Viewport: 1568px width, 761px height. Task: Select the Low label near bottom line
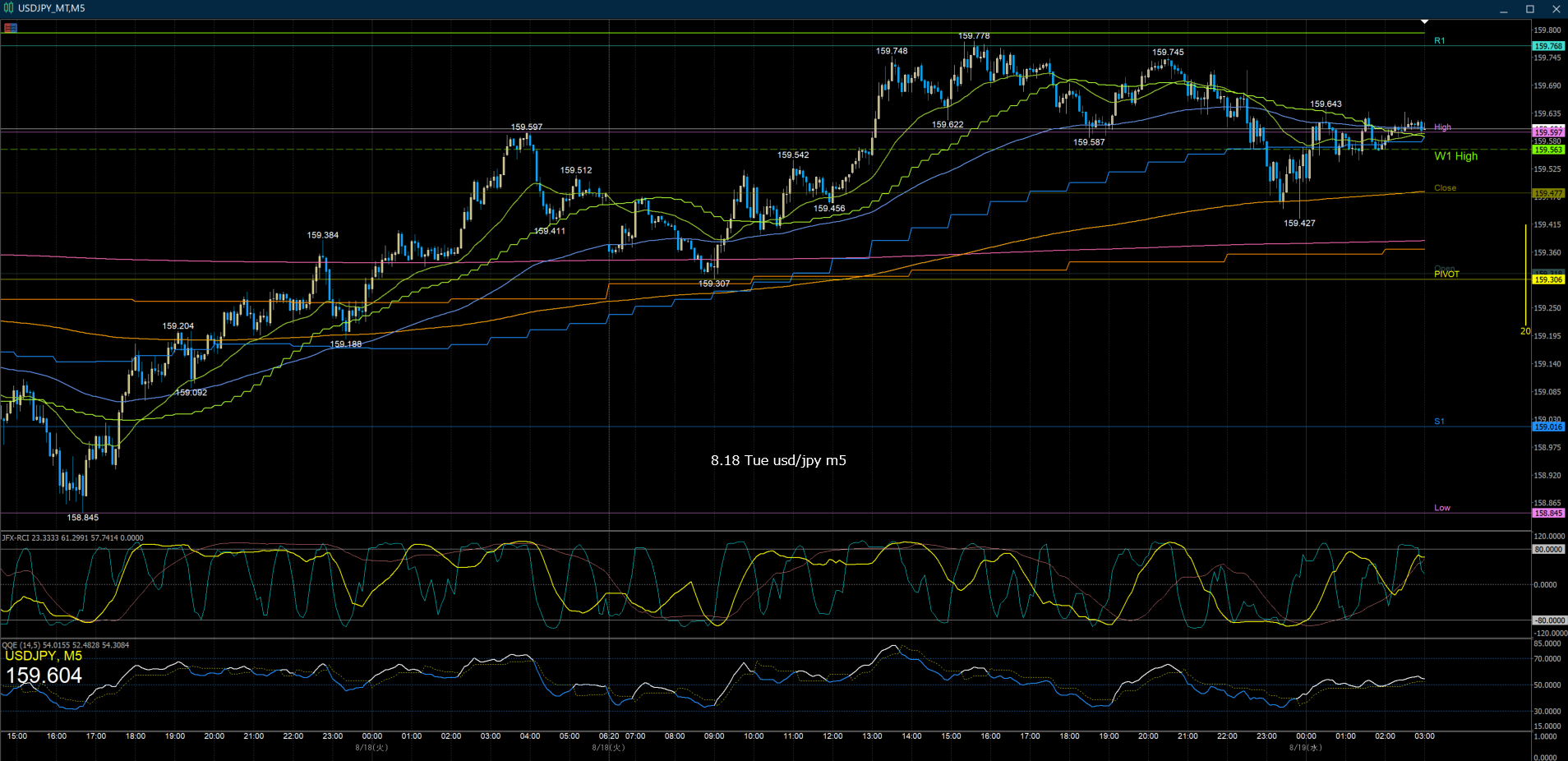pyautogui.click(x=1441, y=508)
